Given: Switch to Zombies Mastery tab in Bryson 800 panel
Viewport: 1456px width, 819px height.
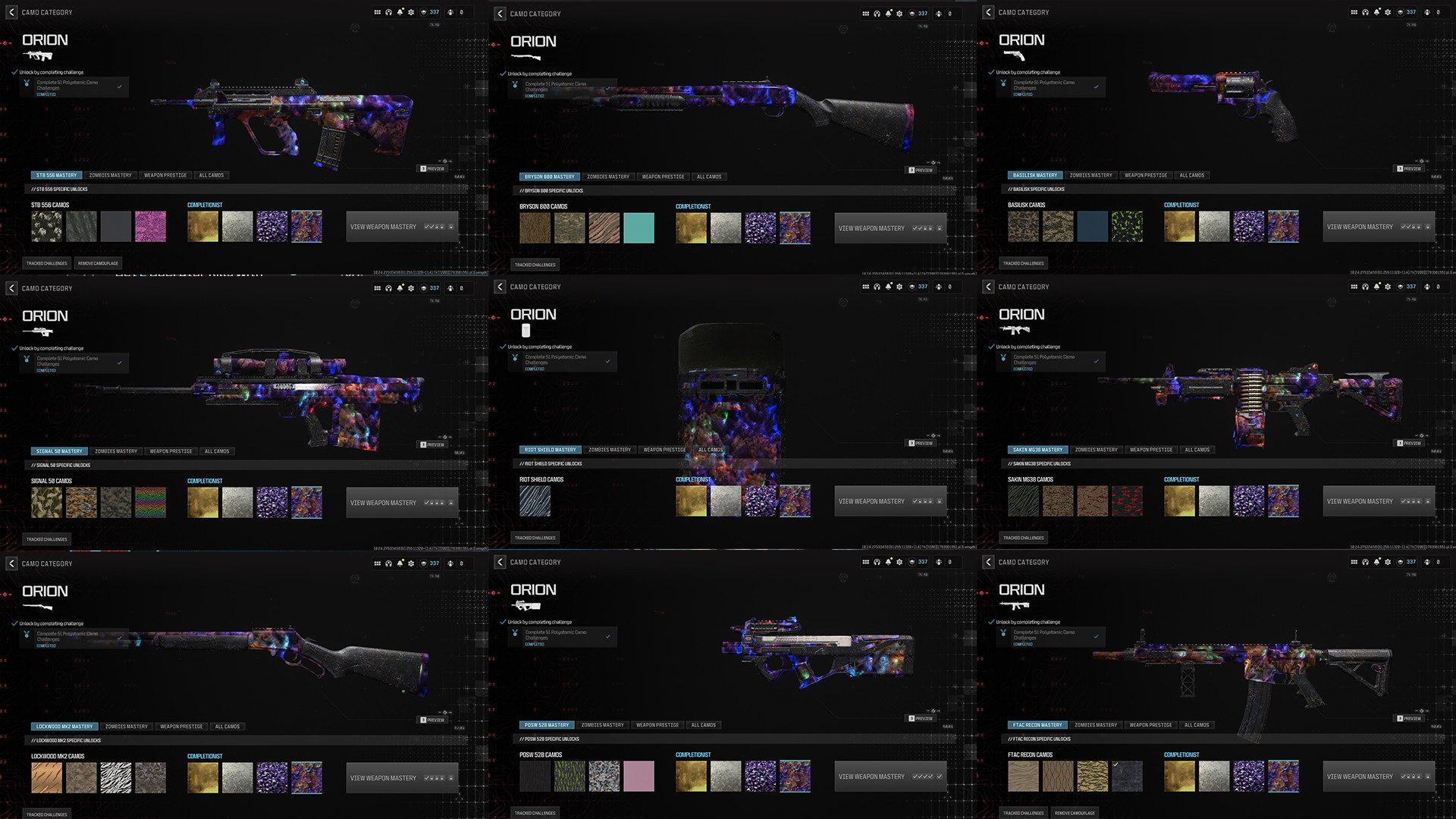Looking at the screenshot, I should [x=608, y=177].
